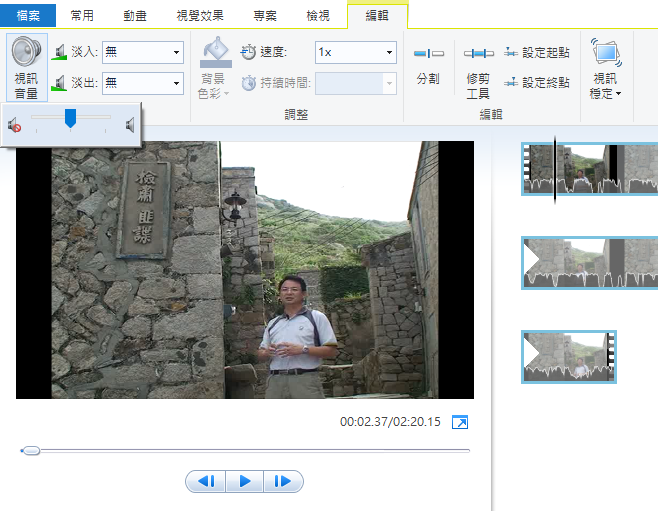Click the mute speaker icon on the volume popup
The image size is (658, 511).
click(14, 125)
